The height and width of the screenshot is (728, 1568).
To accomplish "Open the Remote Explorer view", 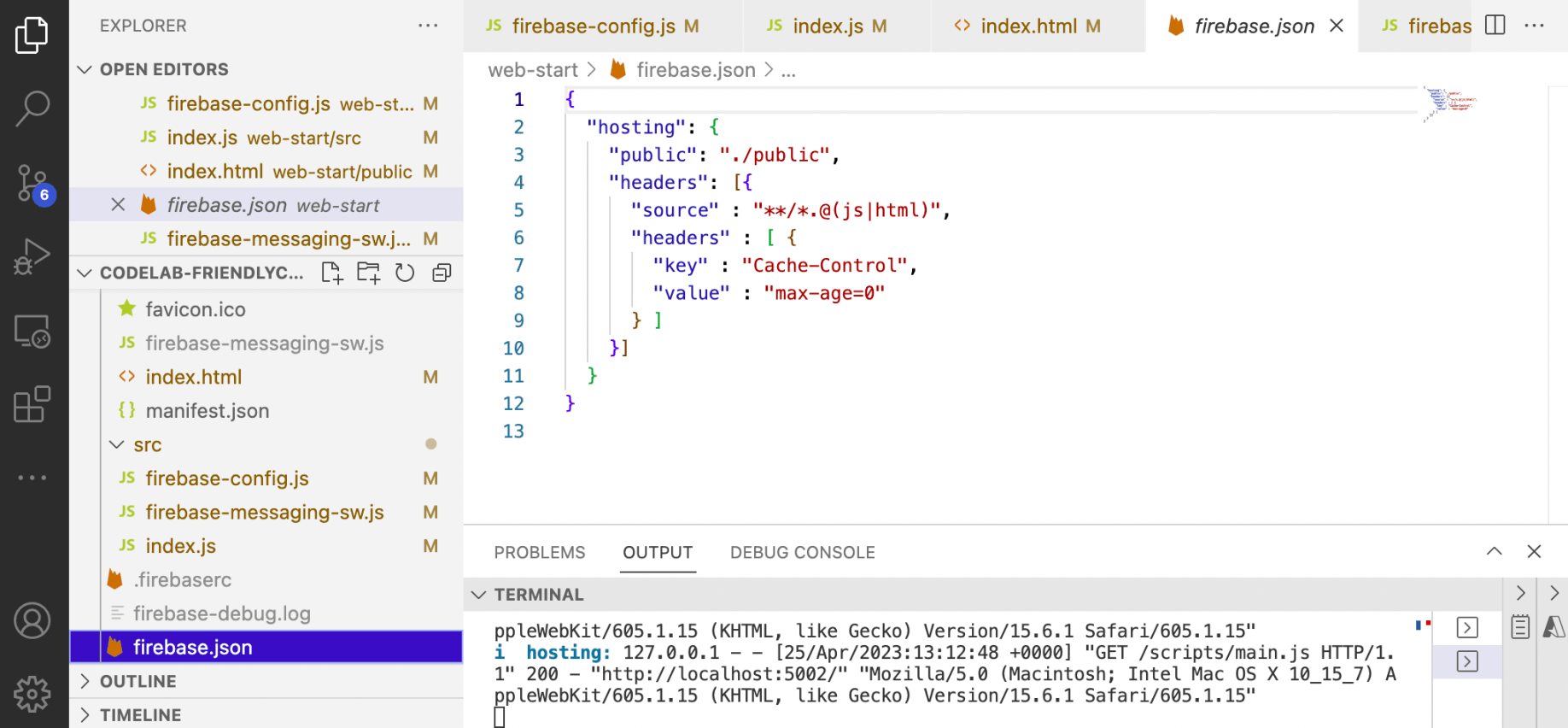I will [x=32, y=332].
